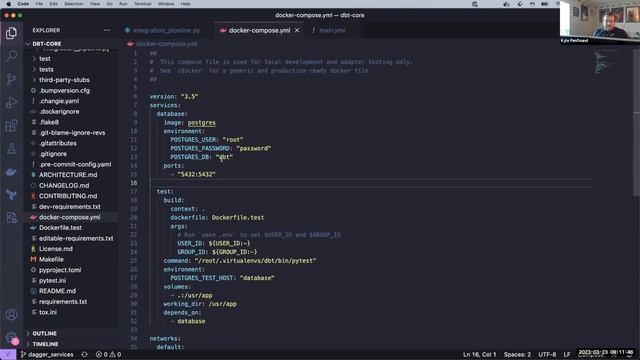The width and height of the screenshot is (640, 360).
Task: Click the sync changes icon in status bar
Action: click(x=84, y=354)
